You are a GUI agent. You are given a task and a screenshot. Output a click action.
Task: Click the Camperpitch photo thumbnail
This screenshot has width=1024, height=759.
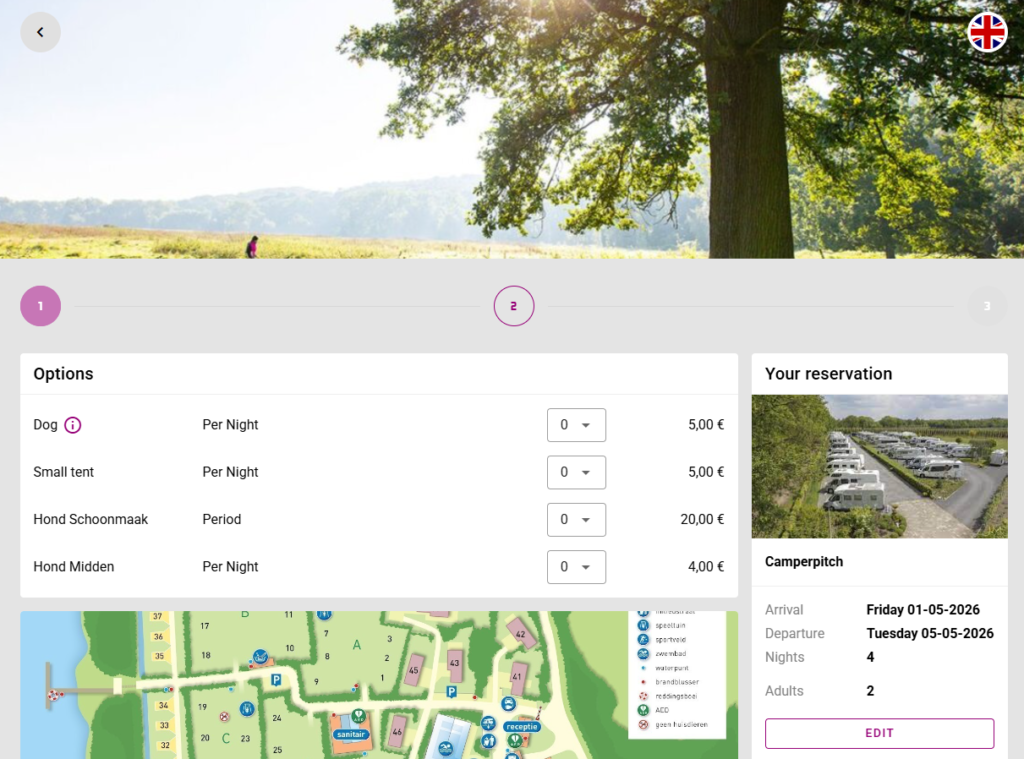(x=879, y=466)
